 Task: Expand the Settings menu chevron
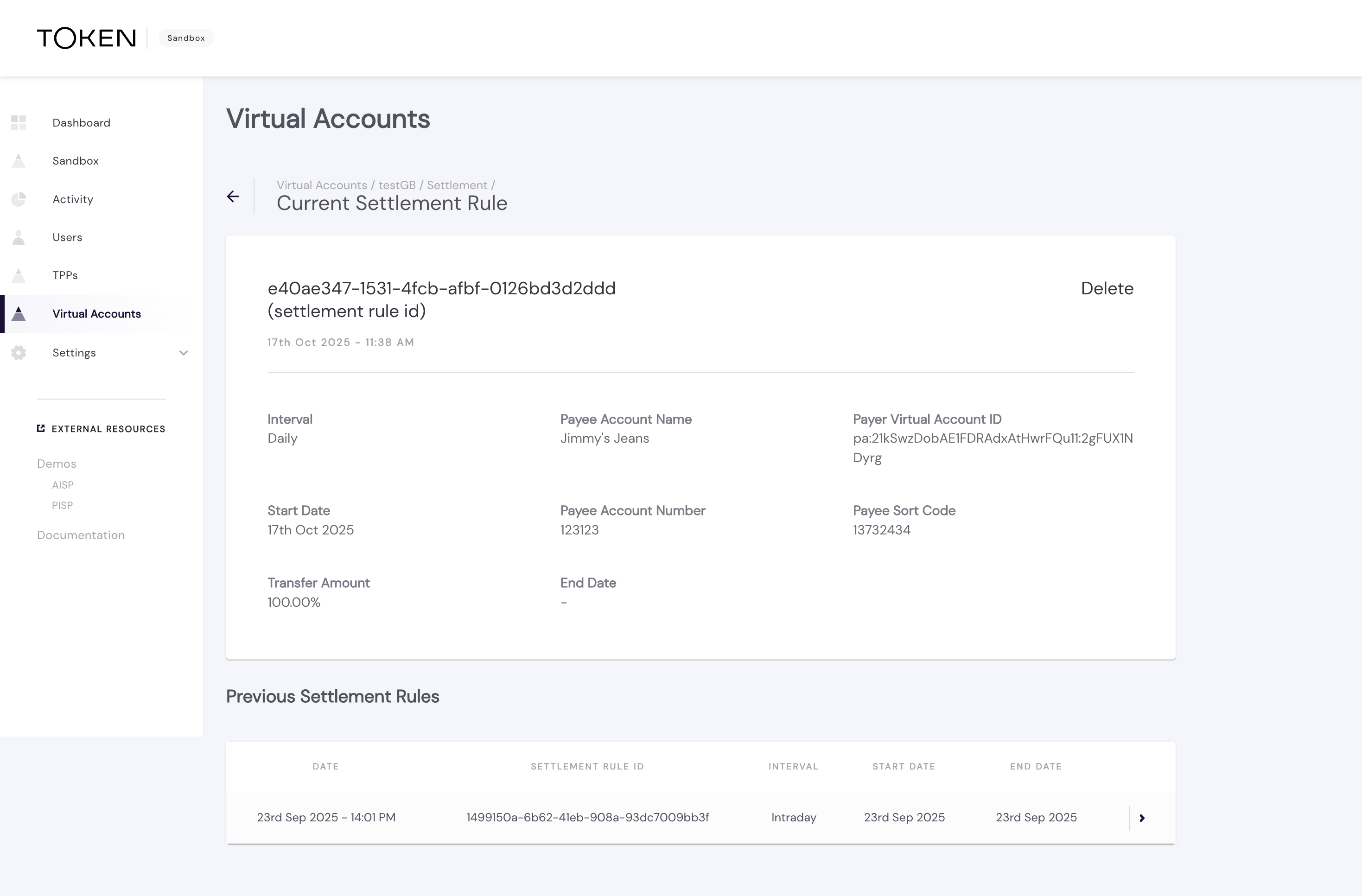(x=183, y=353)
